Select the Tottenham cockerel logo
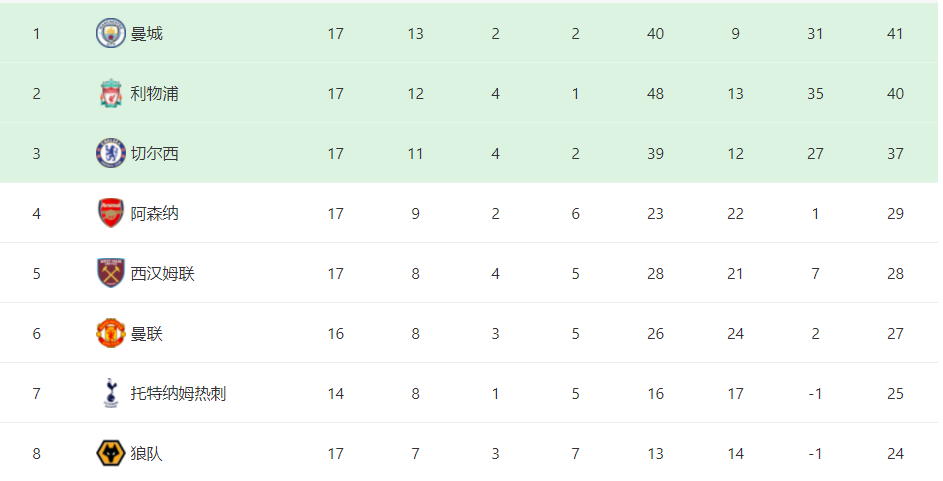Screen dimensions: 943x481 (111, 393)
